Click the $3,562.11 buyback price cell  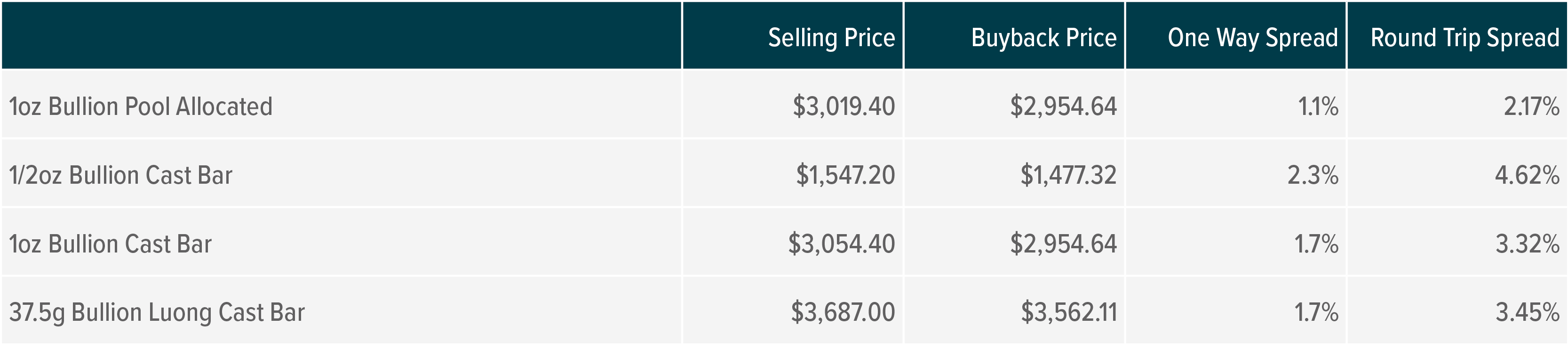[1068, 313]
